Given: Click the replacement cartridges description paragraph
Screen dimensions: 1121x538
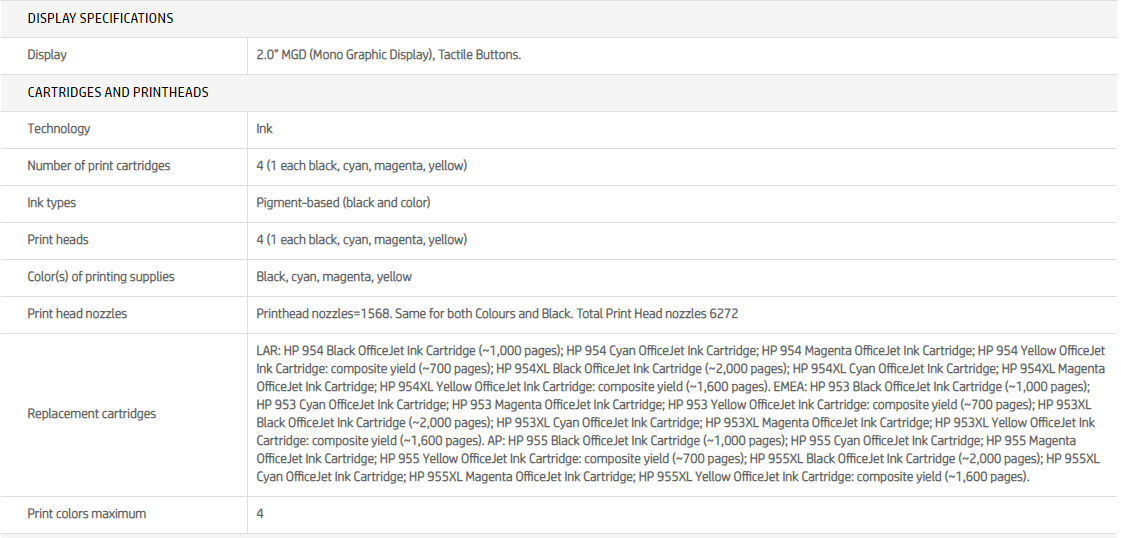Looking at the screenshot, I should 680,414.
